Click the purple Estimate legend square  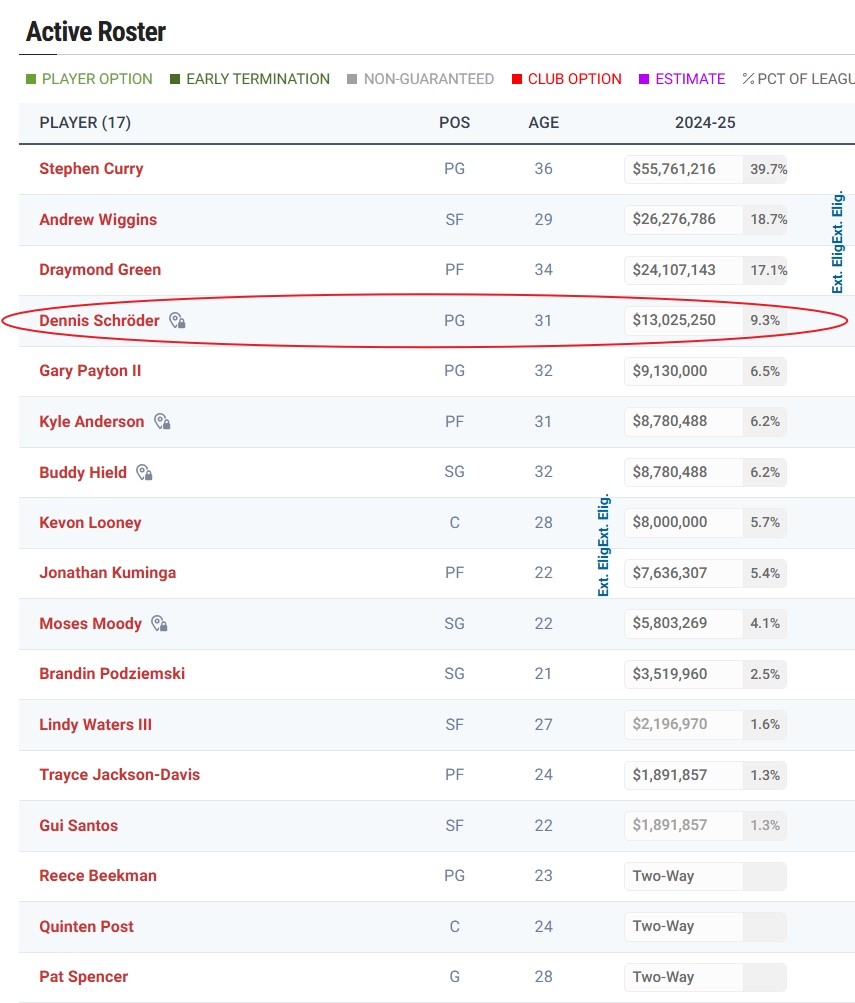point(644,79)
